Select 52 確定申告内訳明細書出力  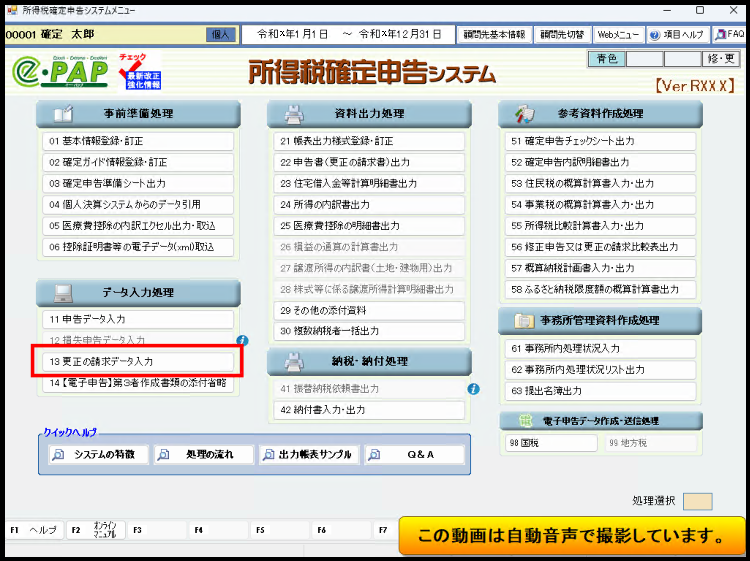(600, 163)
